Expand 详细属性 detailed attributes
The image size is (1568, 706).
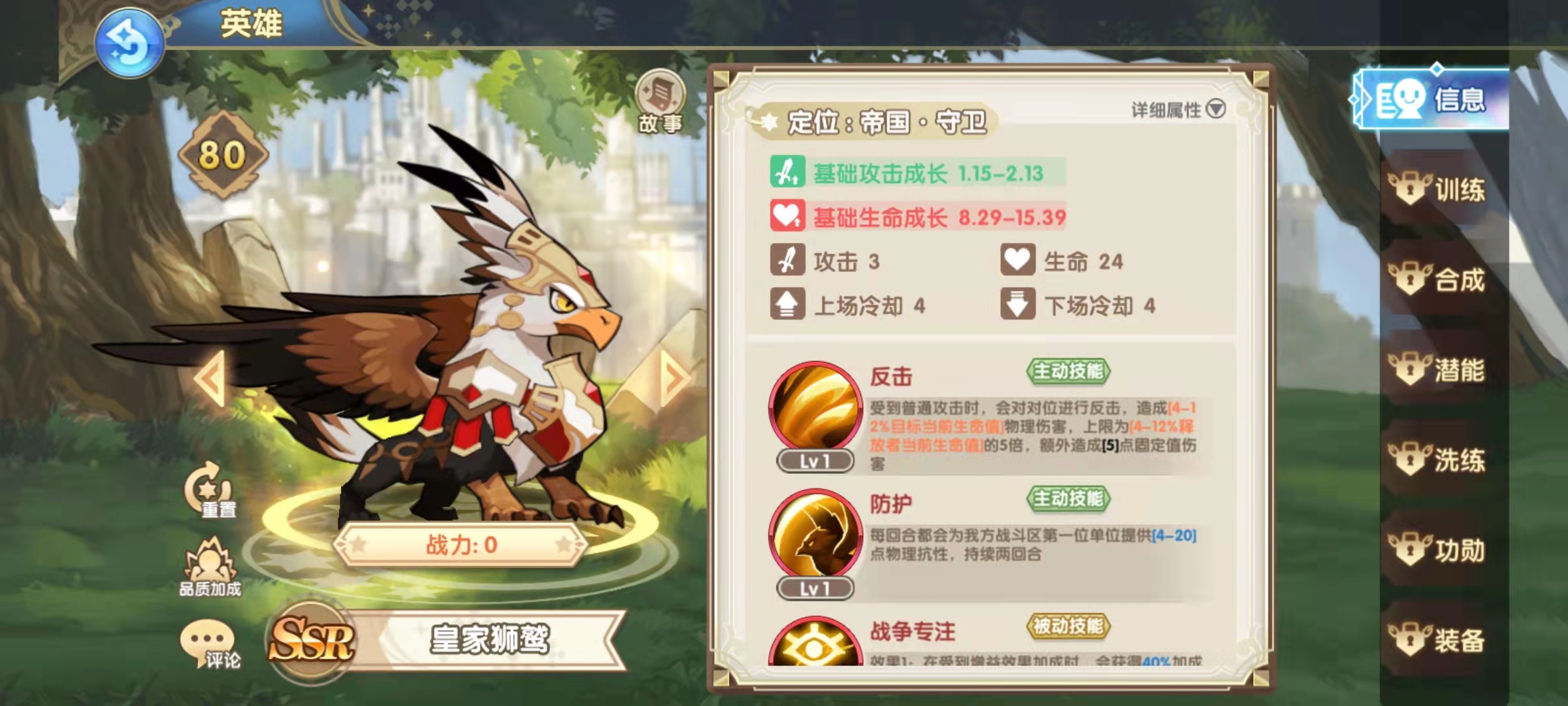pyautogui.click(x=1179, y=110)
